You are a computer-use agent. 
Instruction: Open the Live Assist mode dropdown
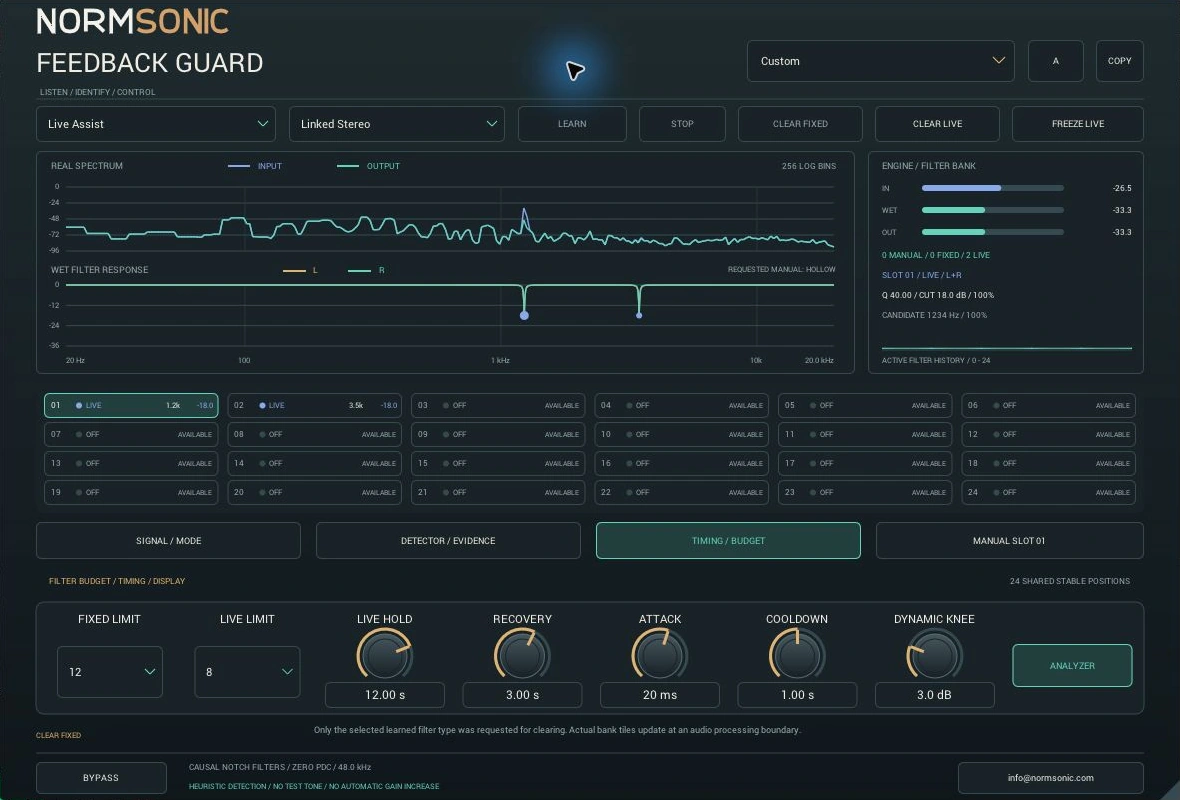tap(156, 123)
